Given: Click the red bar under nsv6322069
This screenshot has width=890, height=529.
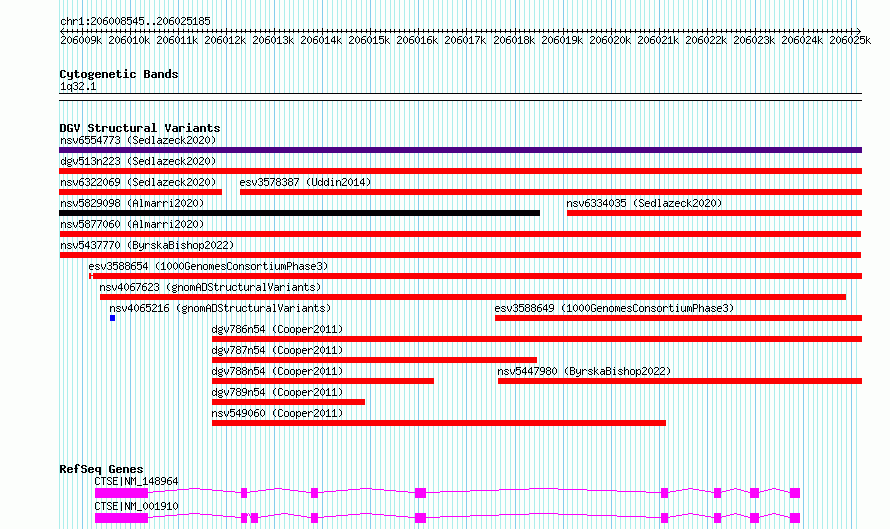Looking at the screenshot, I should [x=140, y=192].
